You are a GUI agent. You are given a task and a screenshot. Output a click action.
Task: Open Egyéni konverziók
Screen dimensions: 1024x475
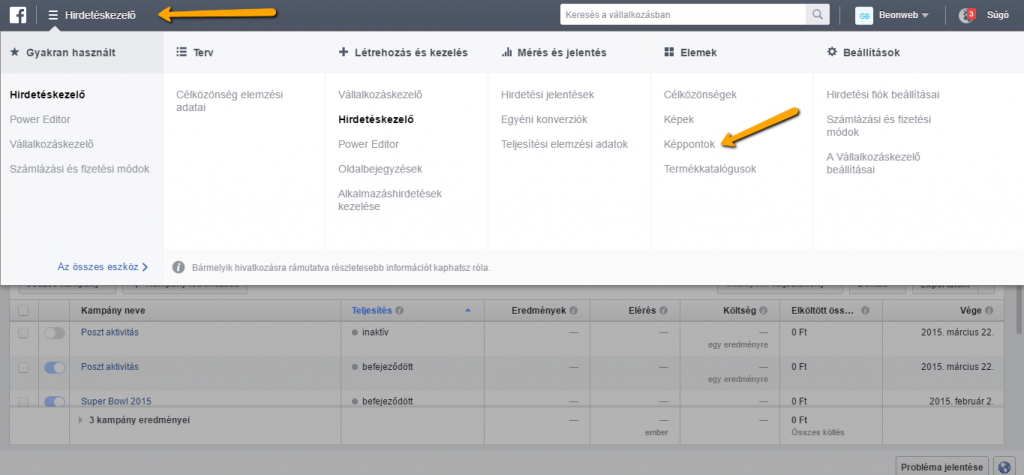click(x=545, y=120)
